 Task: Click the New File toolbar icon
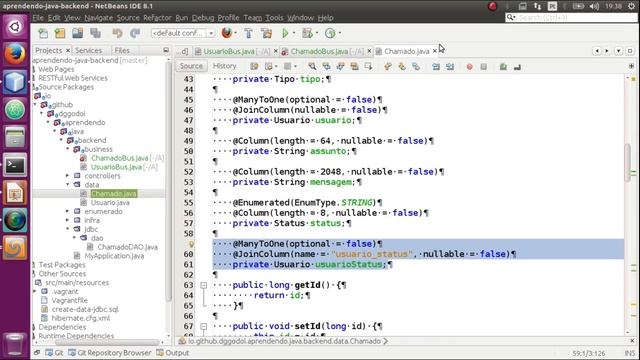pyautogui.click(x=43, y=33)
